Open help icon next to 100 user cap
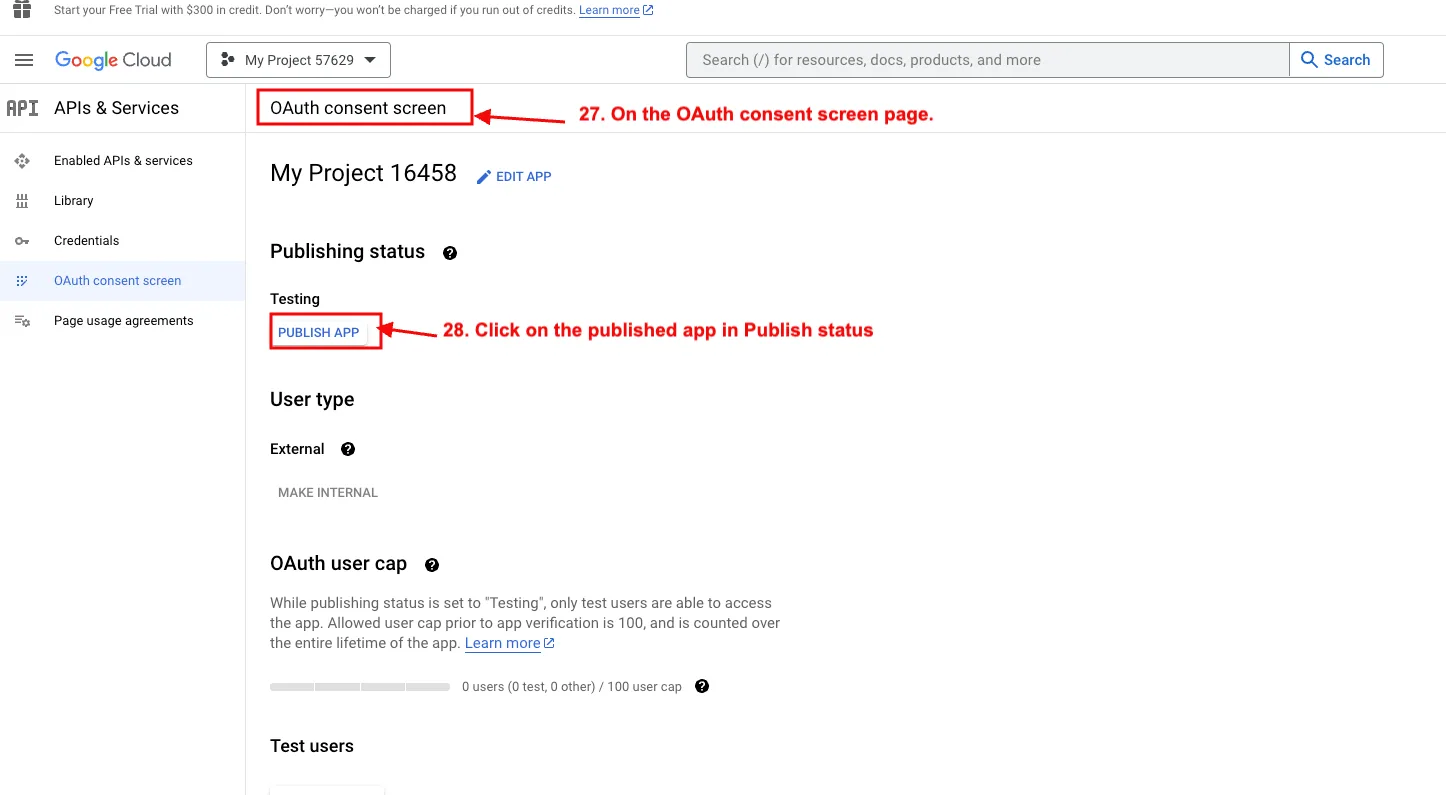 click(702, 686)
